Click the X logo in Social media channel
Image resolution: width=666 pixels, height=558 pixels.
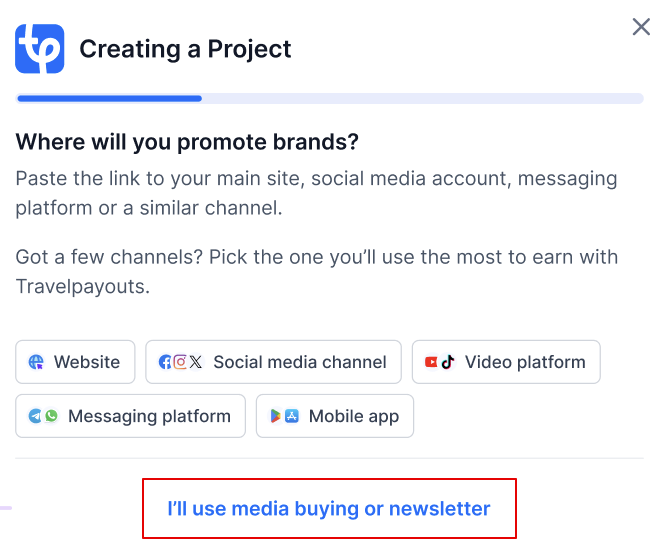pos(195,362)
